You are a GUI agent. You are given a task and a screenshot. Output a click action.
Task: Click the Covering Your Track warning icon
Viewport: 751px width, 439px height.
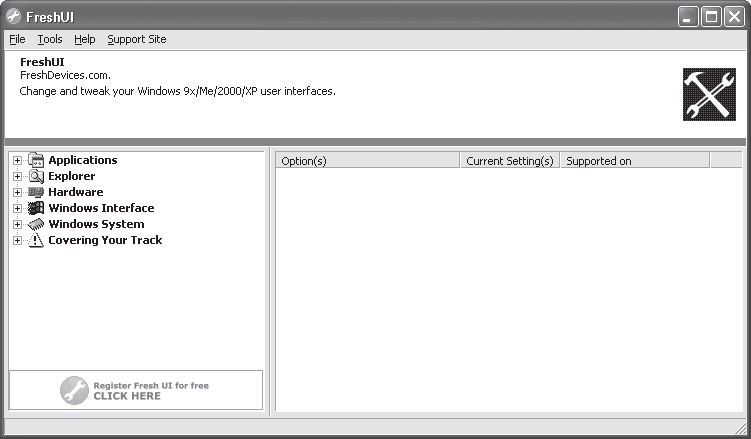36,240
